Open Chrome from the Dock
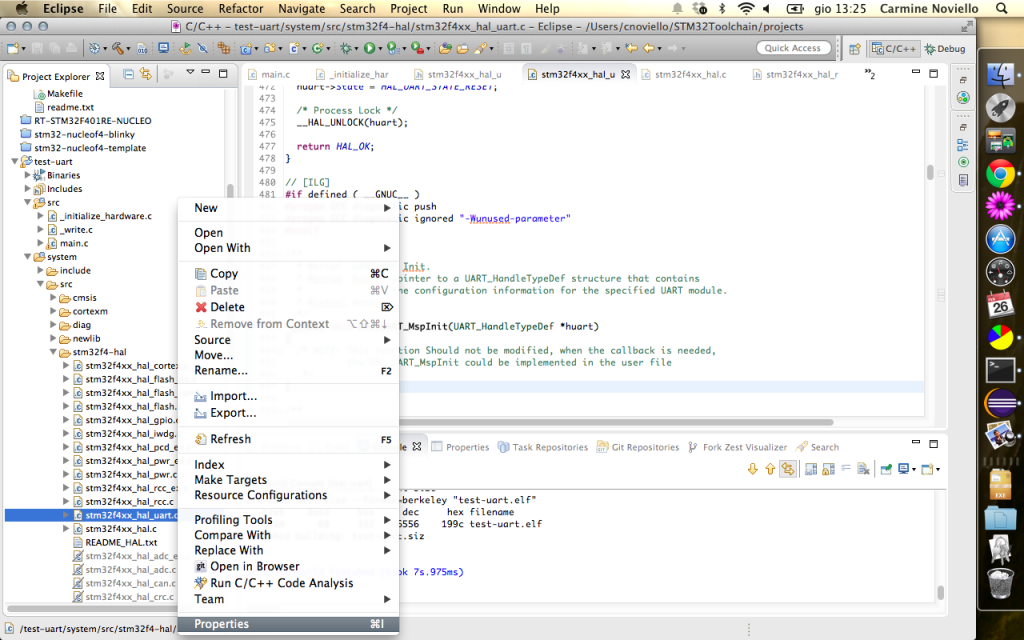Screen dimensions: 1024x640 pos(1000,174)
